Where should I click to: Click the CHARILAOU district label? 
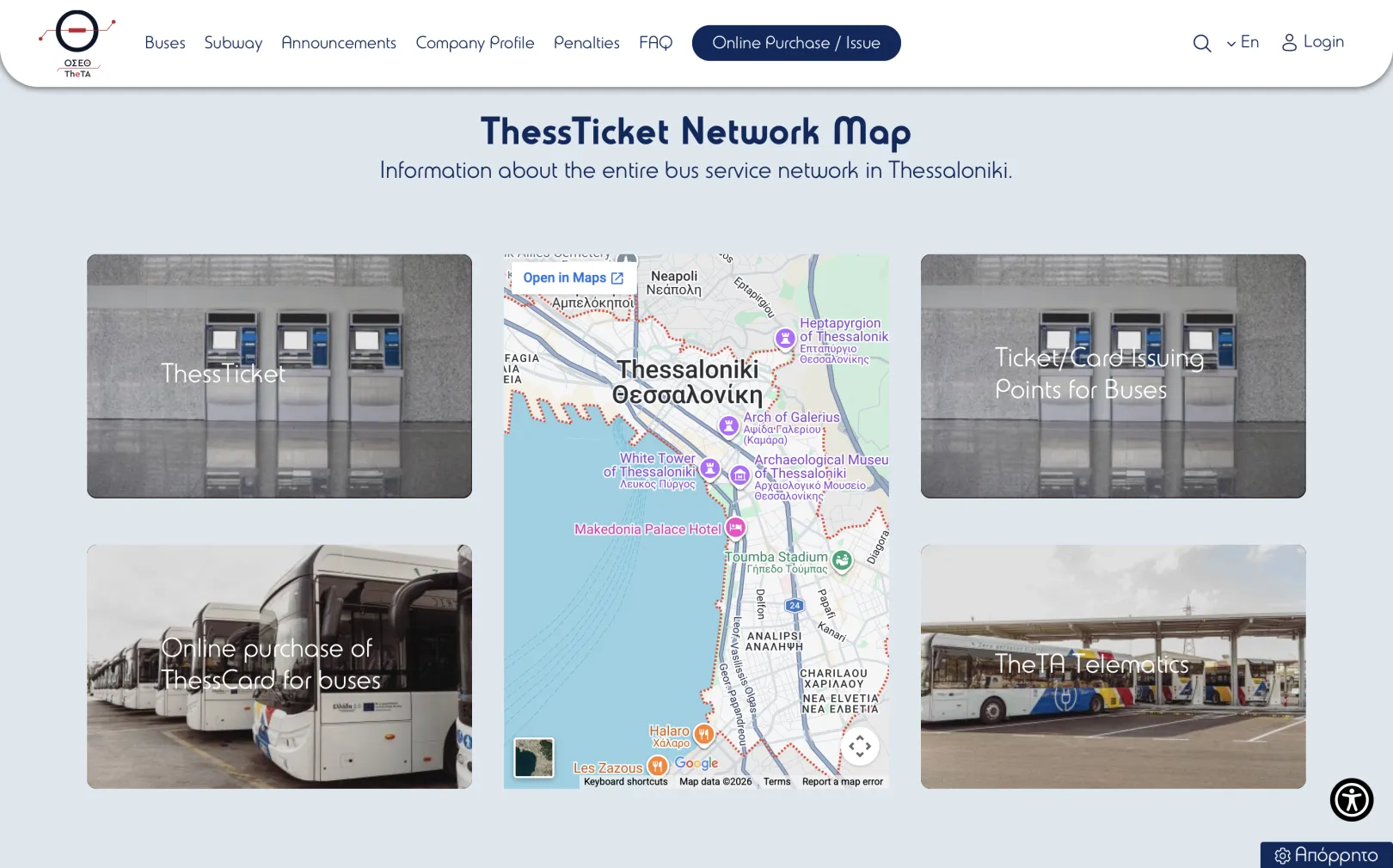[x=833, y=678]
